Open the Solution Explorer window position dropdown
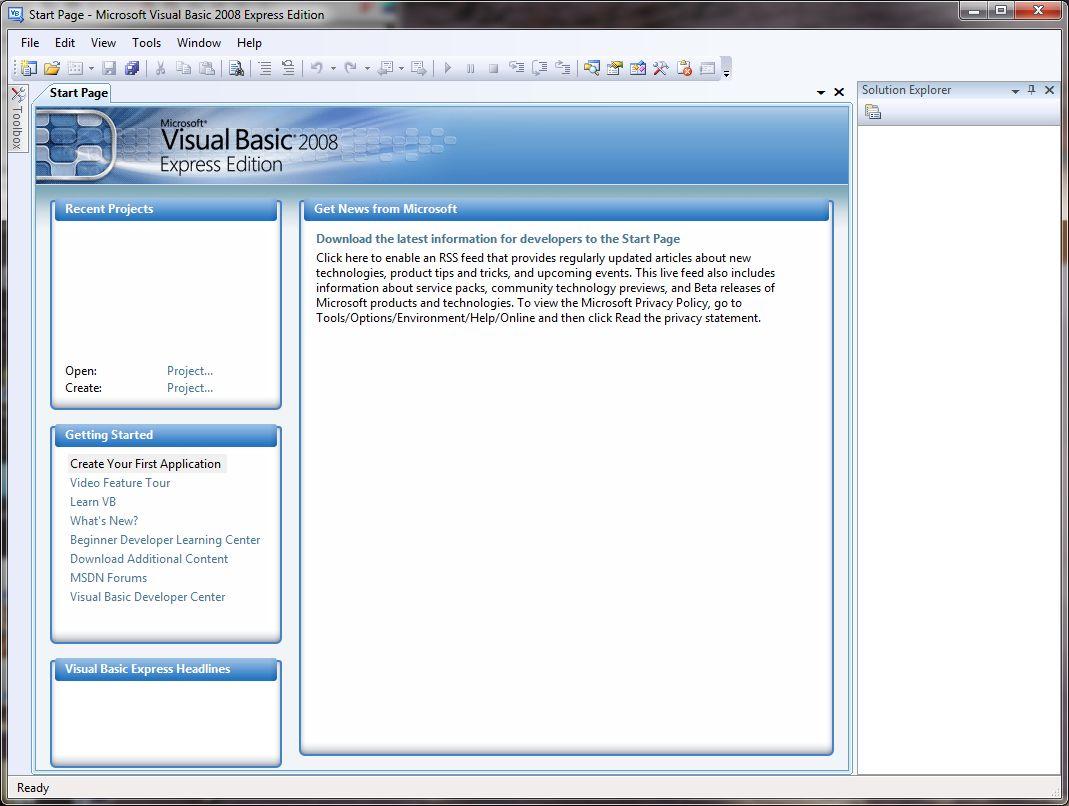The height and width of the screenshot is (806, 1069). (1015, 90)
